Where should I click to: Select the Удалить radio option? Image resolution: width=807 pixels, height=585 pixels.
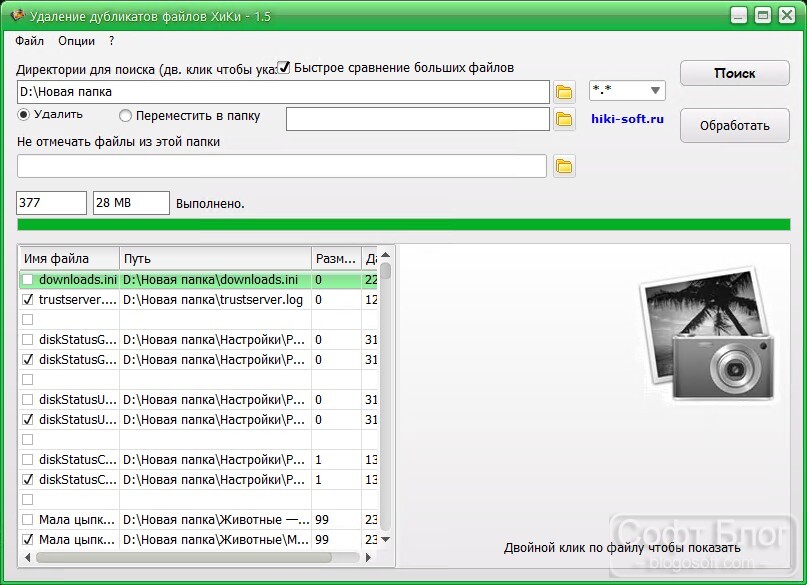(23, 114)
